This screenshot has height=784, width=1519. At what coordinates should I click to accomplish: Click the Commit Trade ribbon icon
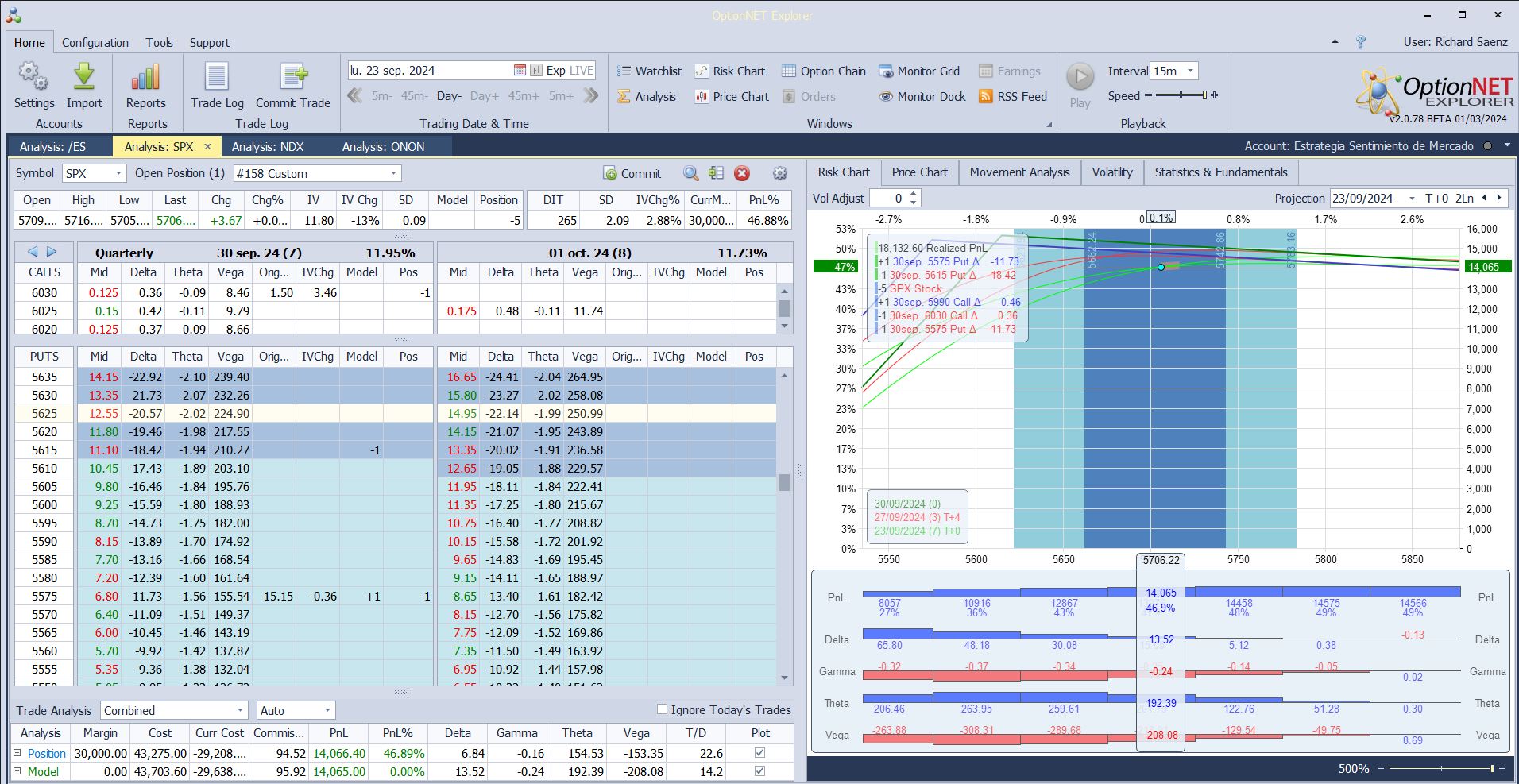point(293,86)
